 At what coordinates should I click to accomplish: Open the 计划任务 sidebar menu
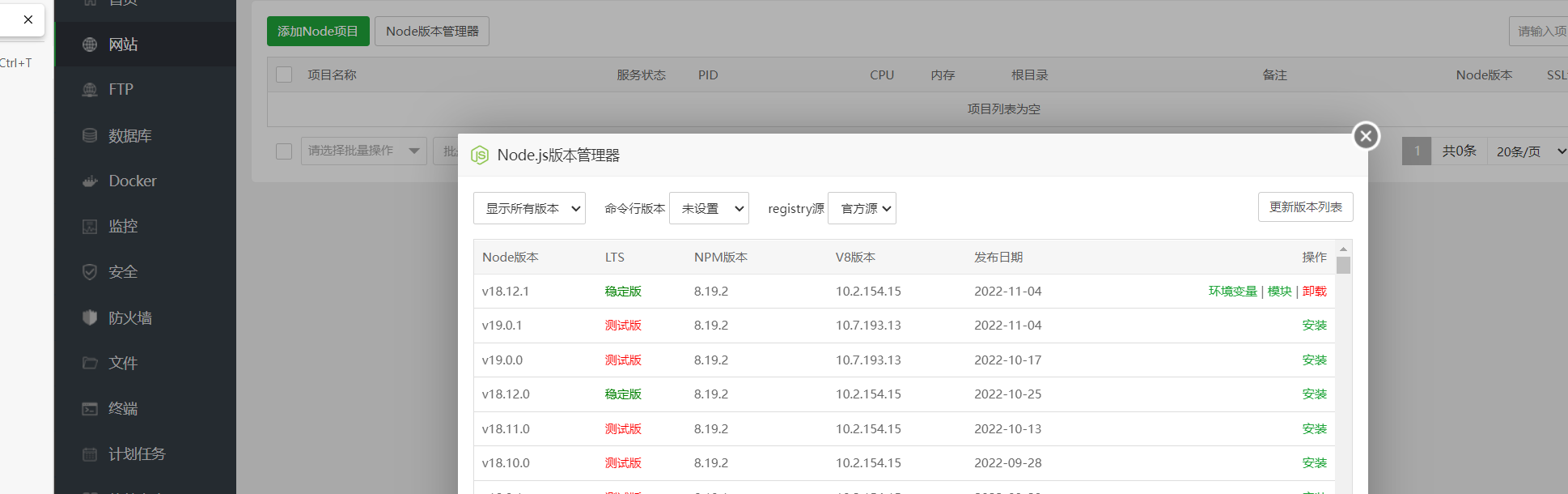click(146, 454)
